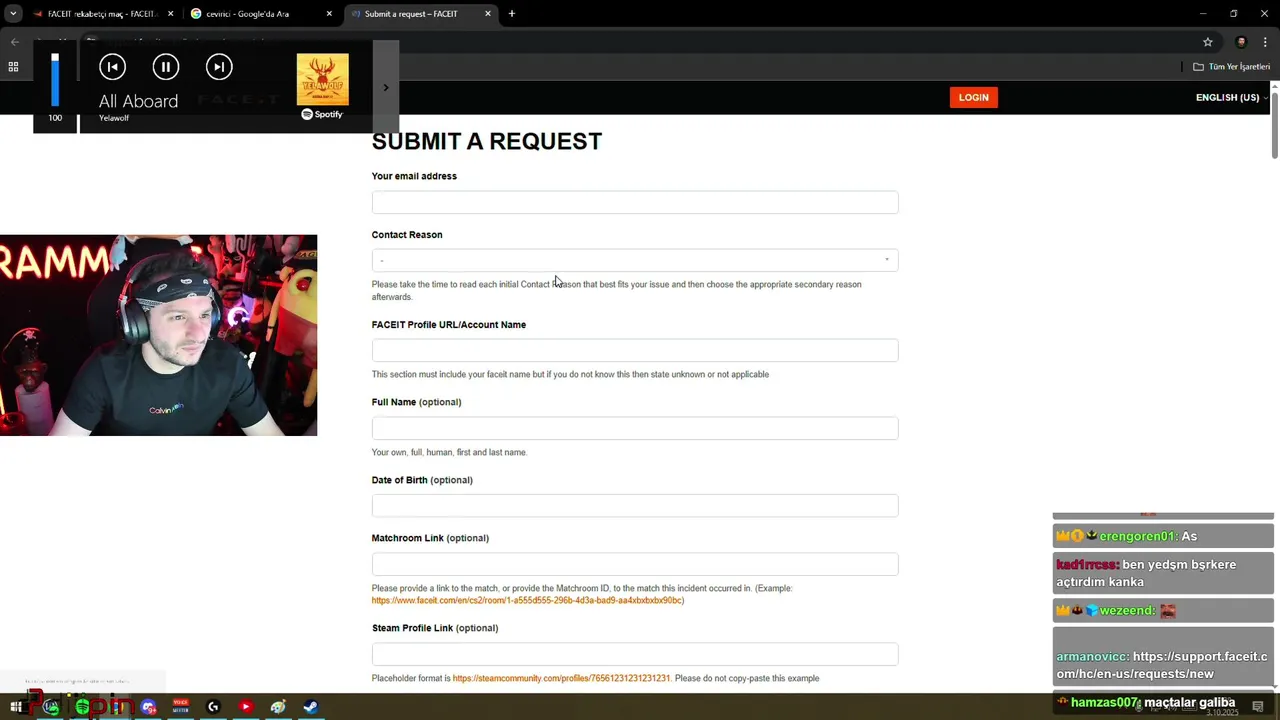The image size is (1280, 720).
Task: Close the FACEIT rekabetçi maç tab
Action: [170, 14]
